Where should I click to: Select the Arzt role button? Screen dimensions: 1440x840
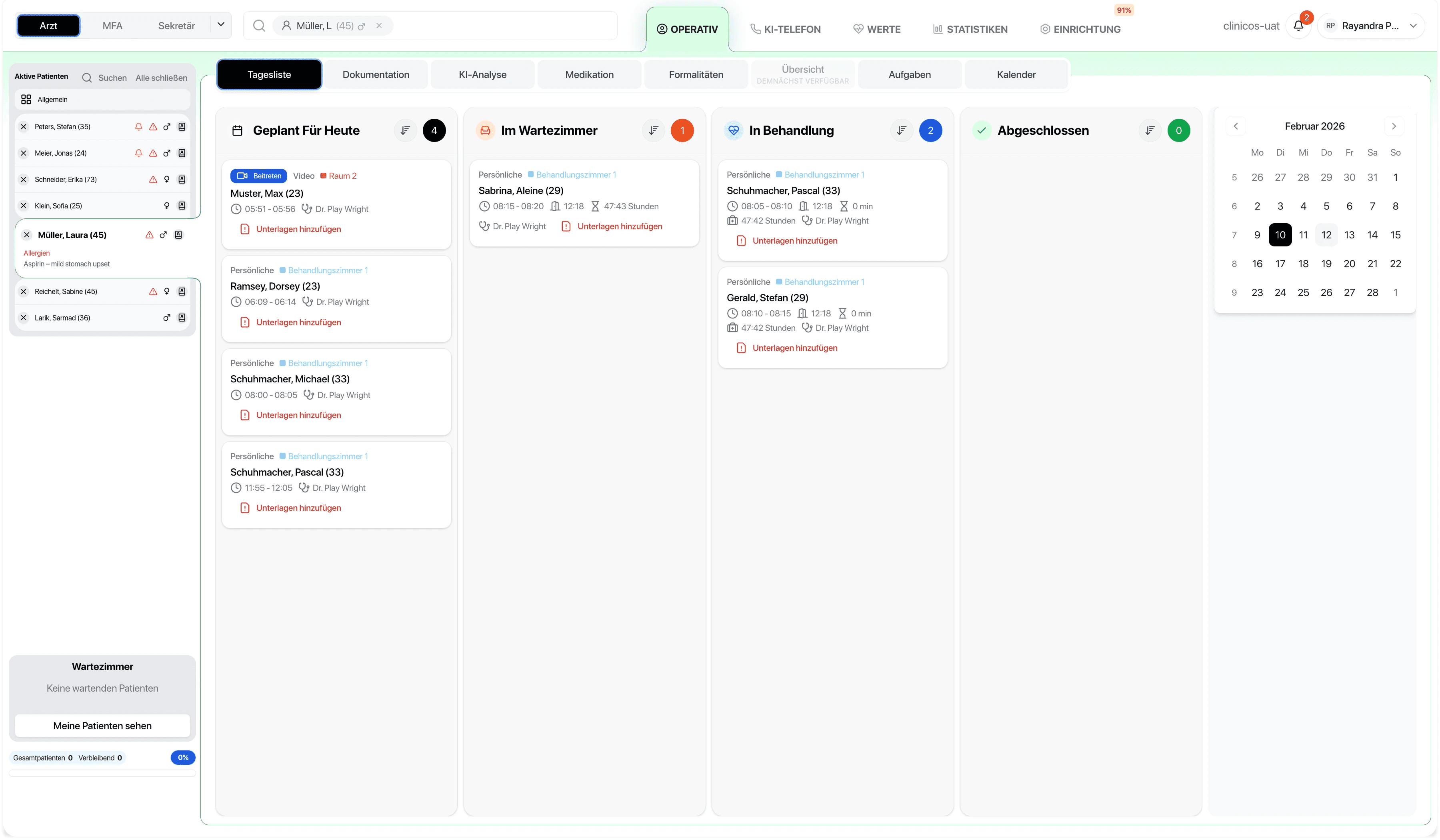tap(48, 26)
